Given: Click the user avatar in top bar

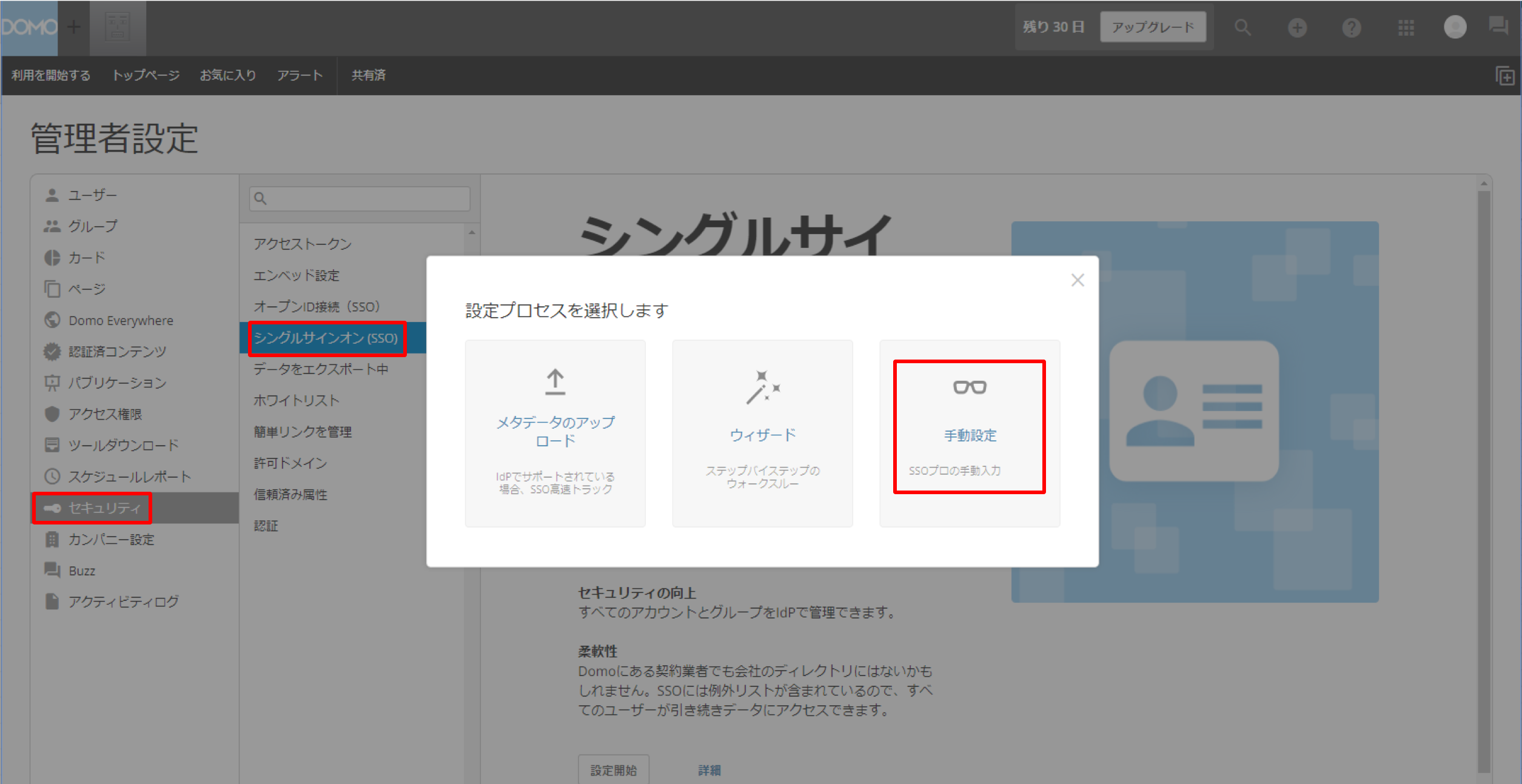Looking at the screenshot, I should coord(1455,27).
